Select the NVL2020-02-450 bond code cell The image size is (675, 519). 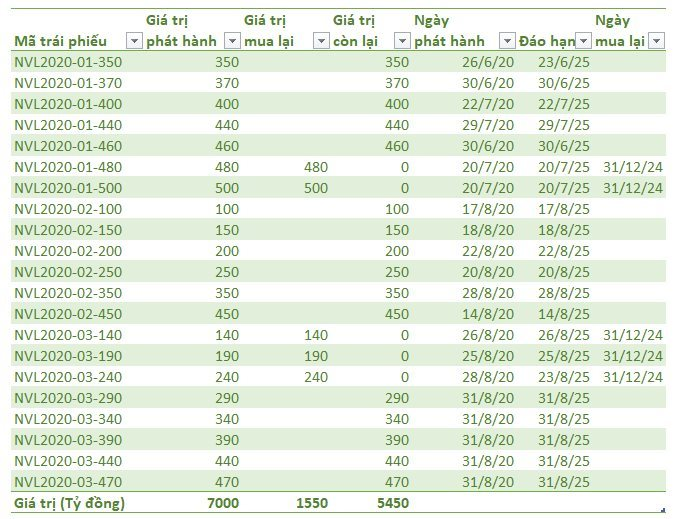coord(68,313)
